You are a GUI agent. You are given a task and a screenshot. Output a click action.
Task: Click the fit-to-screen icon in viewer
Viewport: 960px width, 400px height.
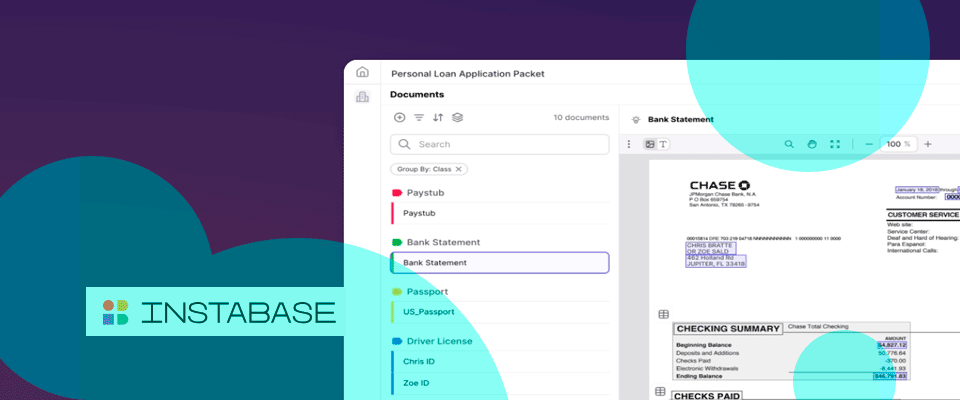click(835, 144)
